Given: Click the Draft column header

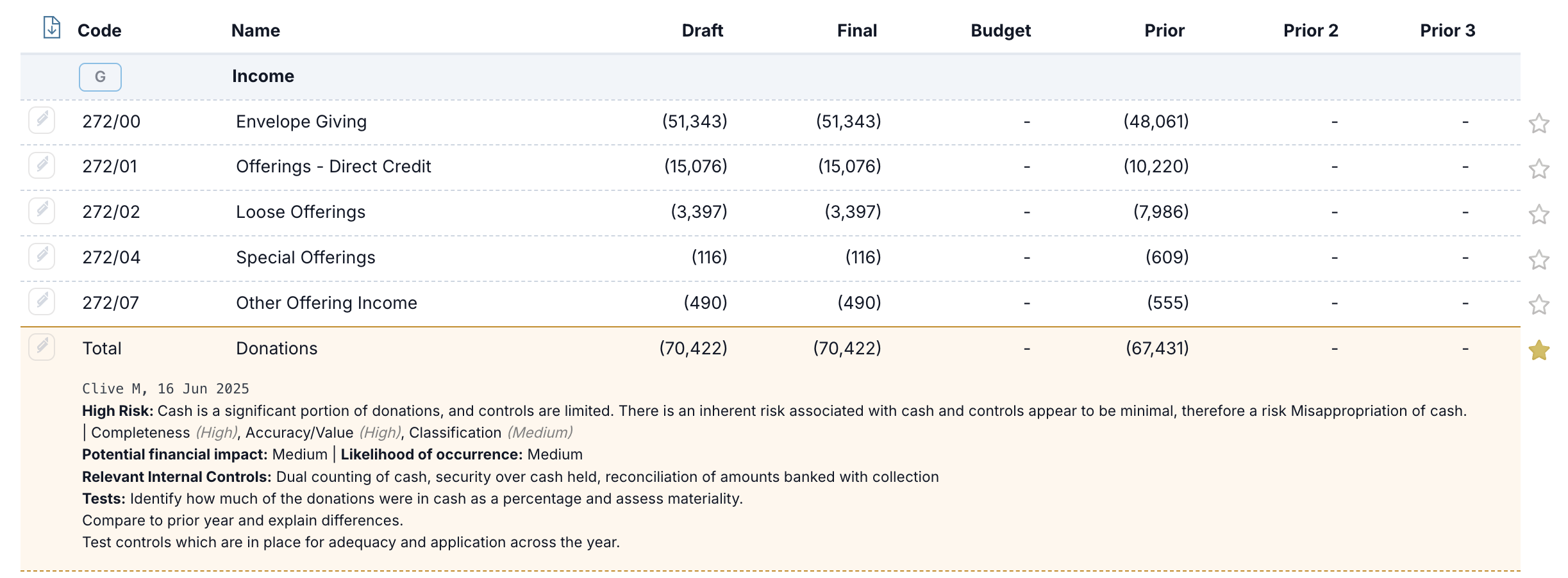Looking at the screenshot, I should pyautogui.click(x=702, y=30).
